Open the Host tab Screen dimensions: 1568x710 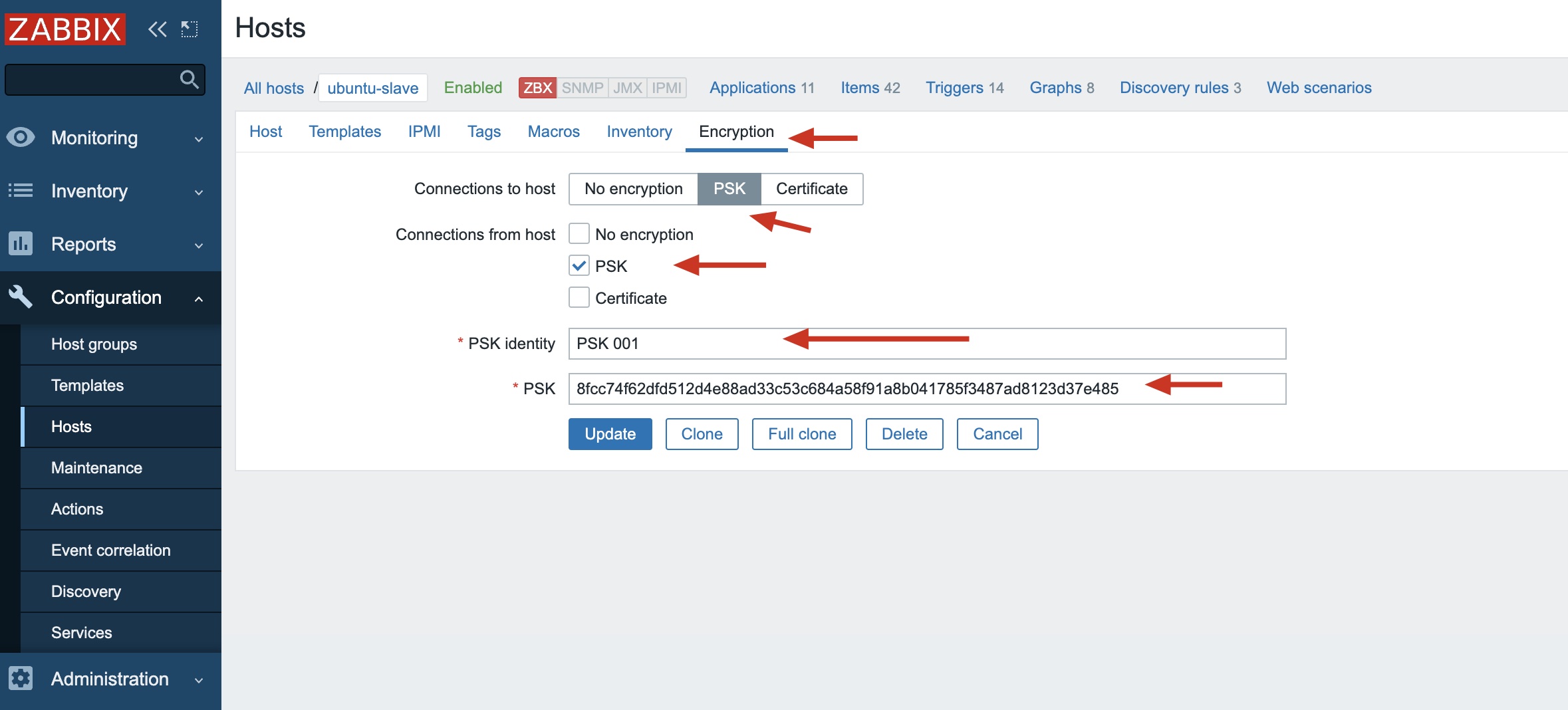click(x=265, y=132)
